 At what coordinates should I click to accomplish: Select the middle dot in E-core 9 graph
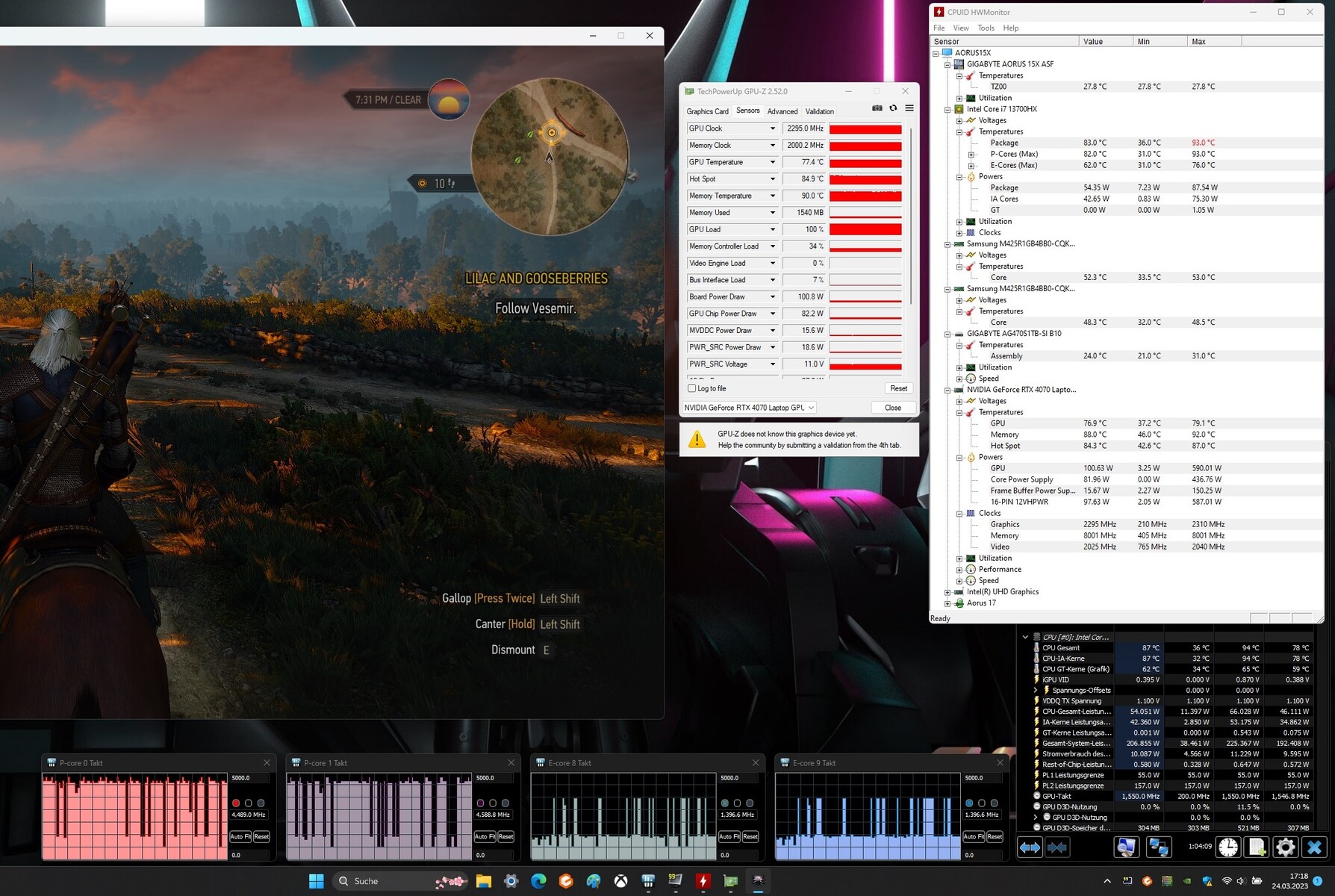[x=982, y=803]
